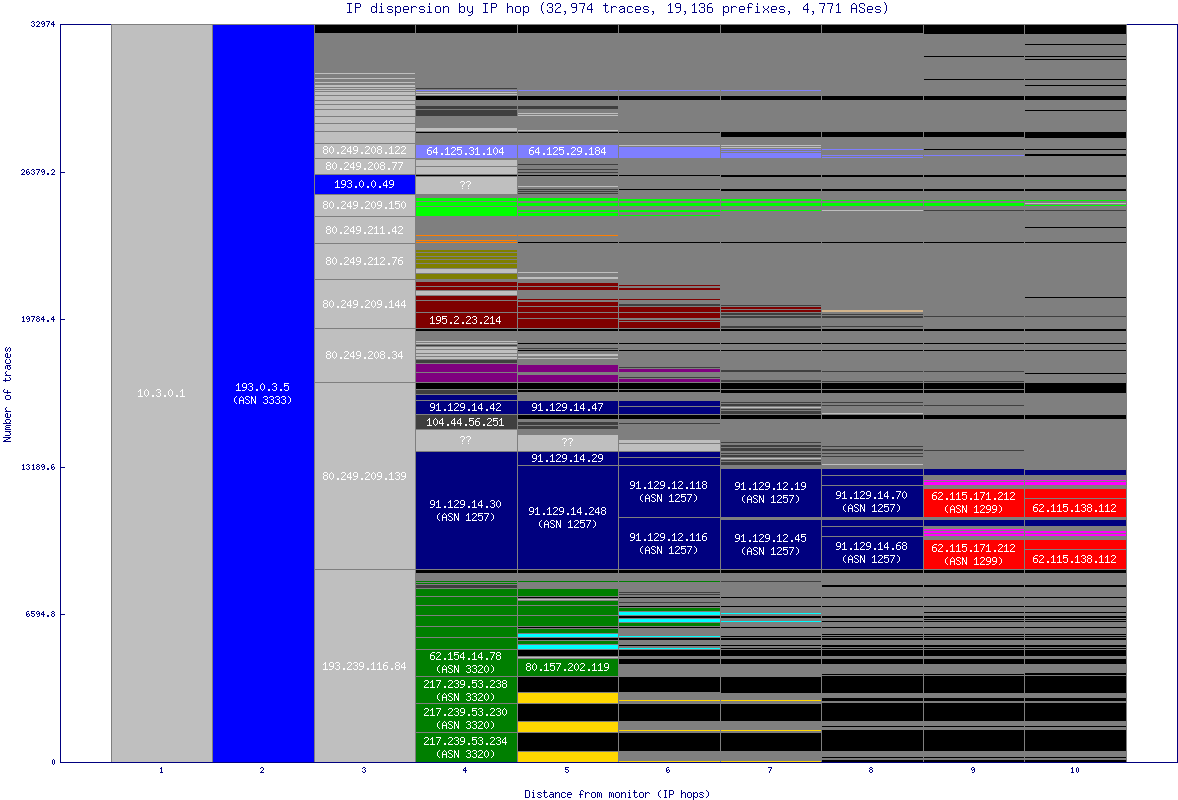Select the 193.239.116.84 block
The height and width of the screenshot is (800, 1178).
pos(364,664)
